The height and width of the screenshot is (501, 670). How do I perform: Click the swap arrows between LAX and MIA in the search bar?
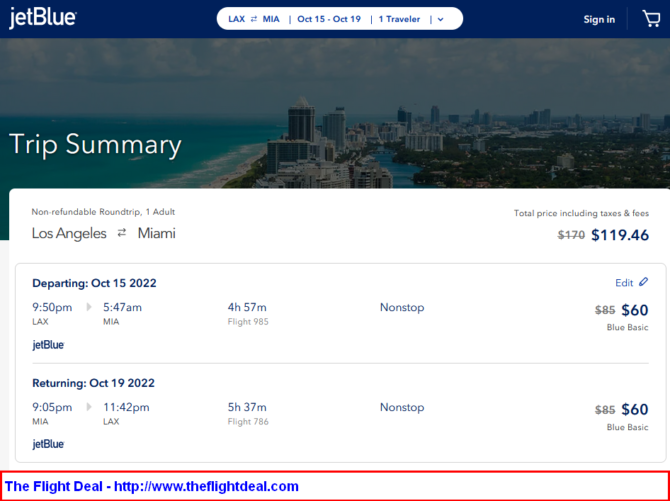point(255,19)
